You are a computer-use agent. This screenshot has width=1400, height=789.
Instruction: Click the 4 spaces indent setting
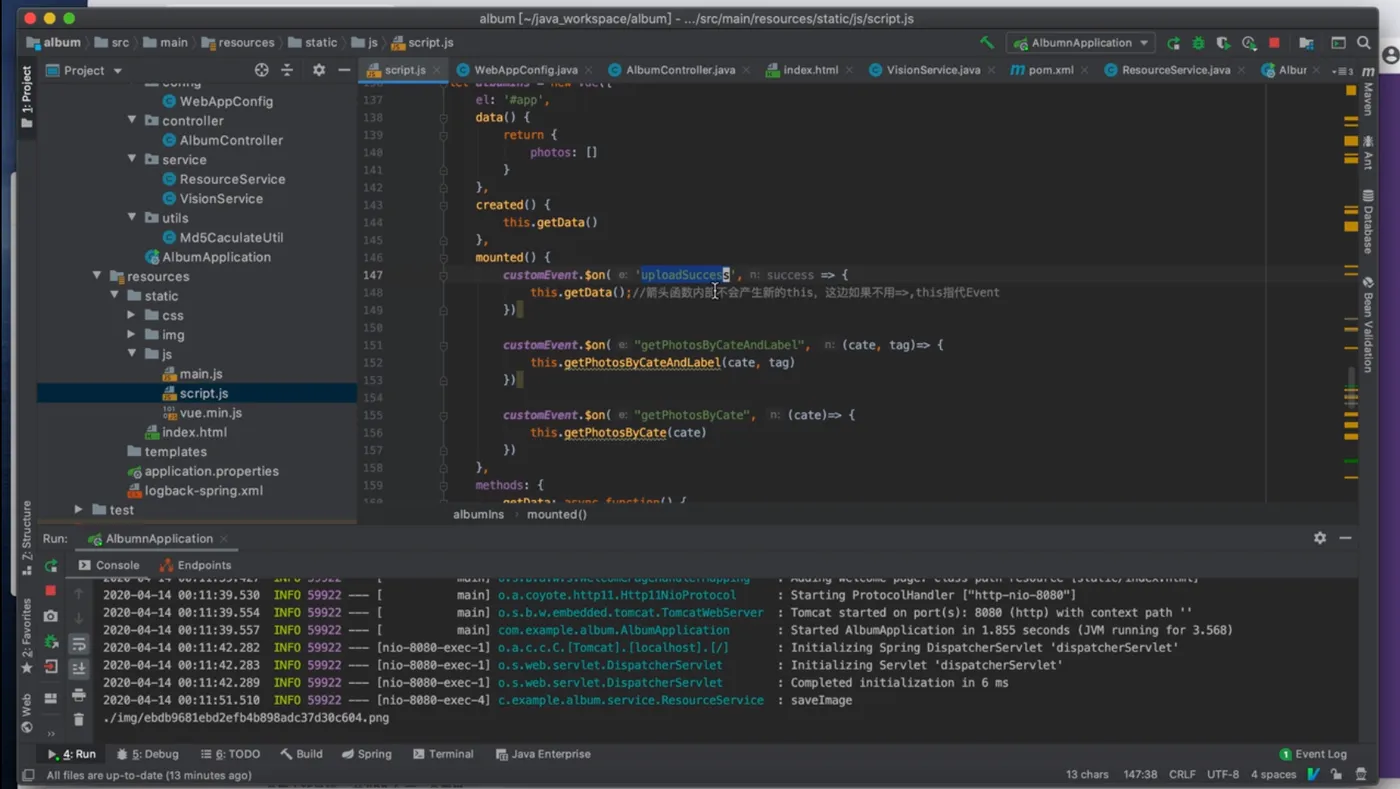[x=1273, y=775]
